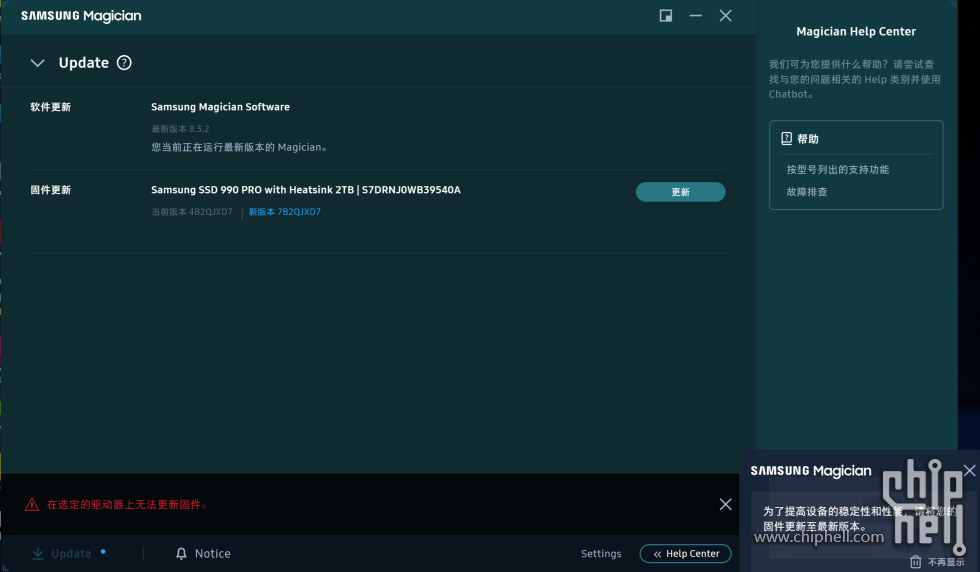Switch Magician to mini window mode icon
Viewport: 980px width, 572px height.
point(666,16)
